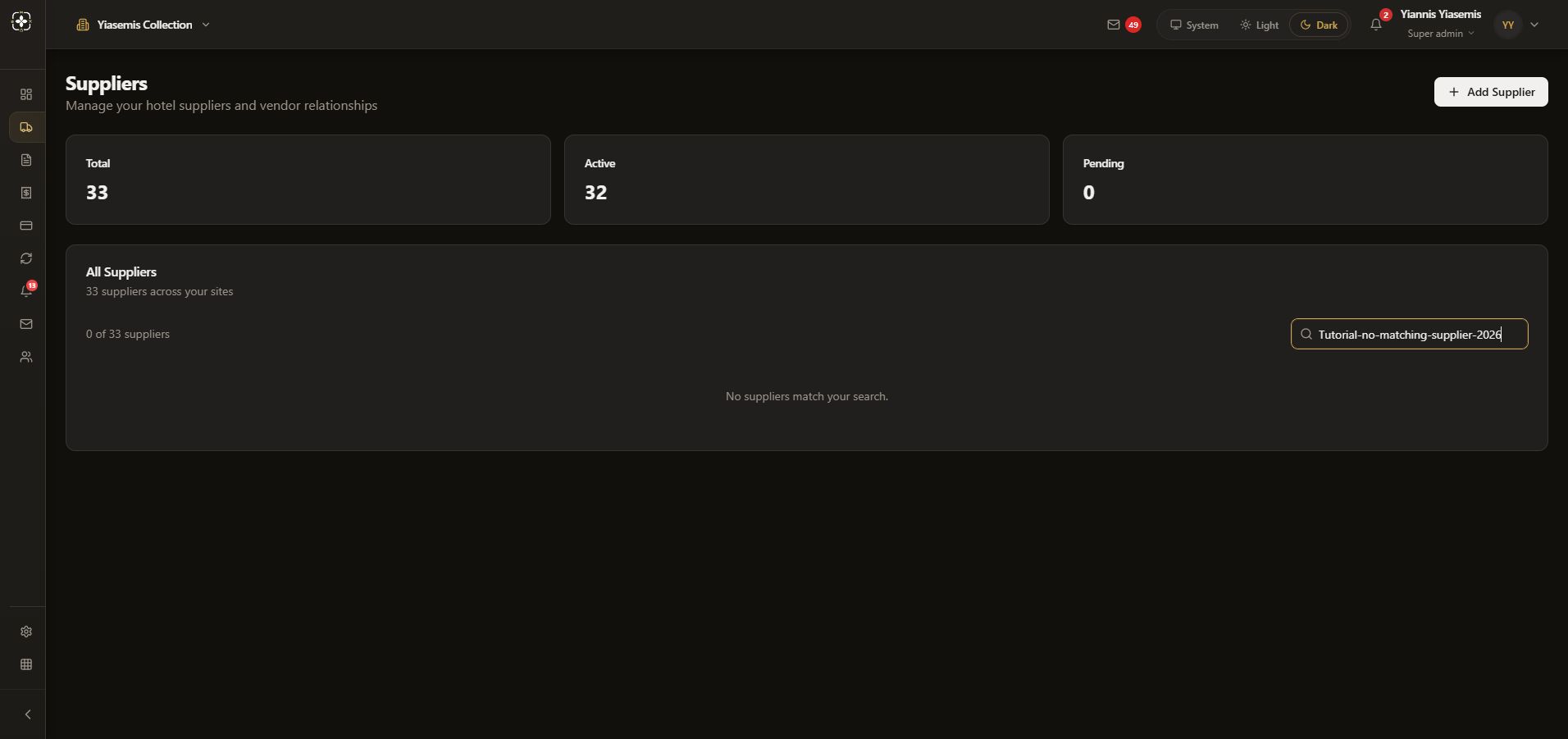
Task: Select the suppliers truck icon in sidebar
Action: [26, 127]
